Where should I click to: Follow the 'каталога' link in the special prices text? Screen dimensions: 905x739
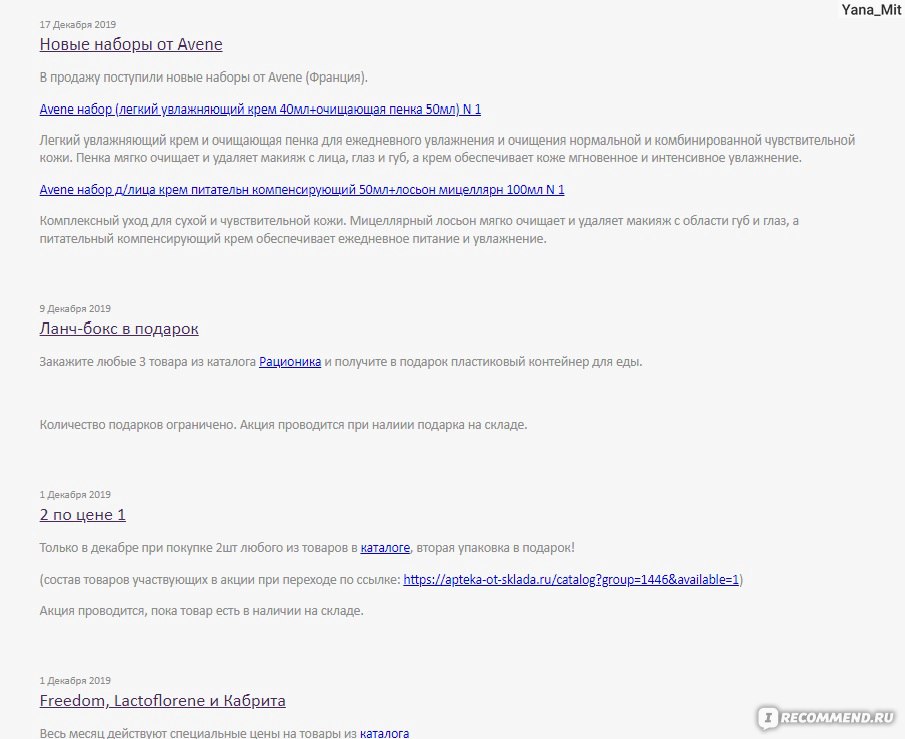click(384, 733)
